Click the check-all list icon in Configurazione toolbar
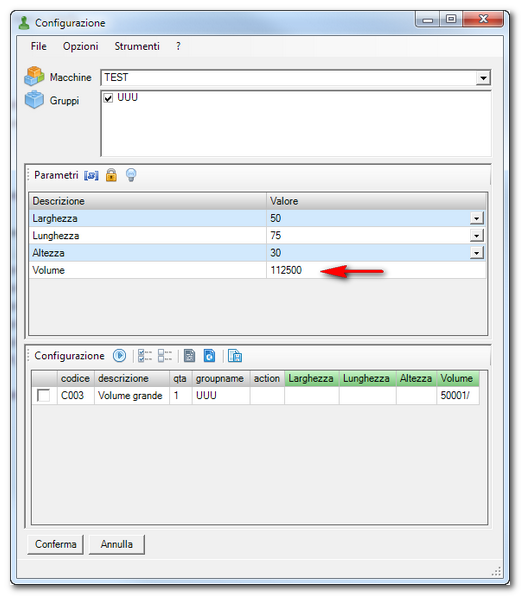Screen dimensions: 521x596 tap(145, 356)
